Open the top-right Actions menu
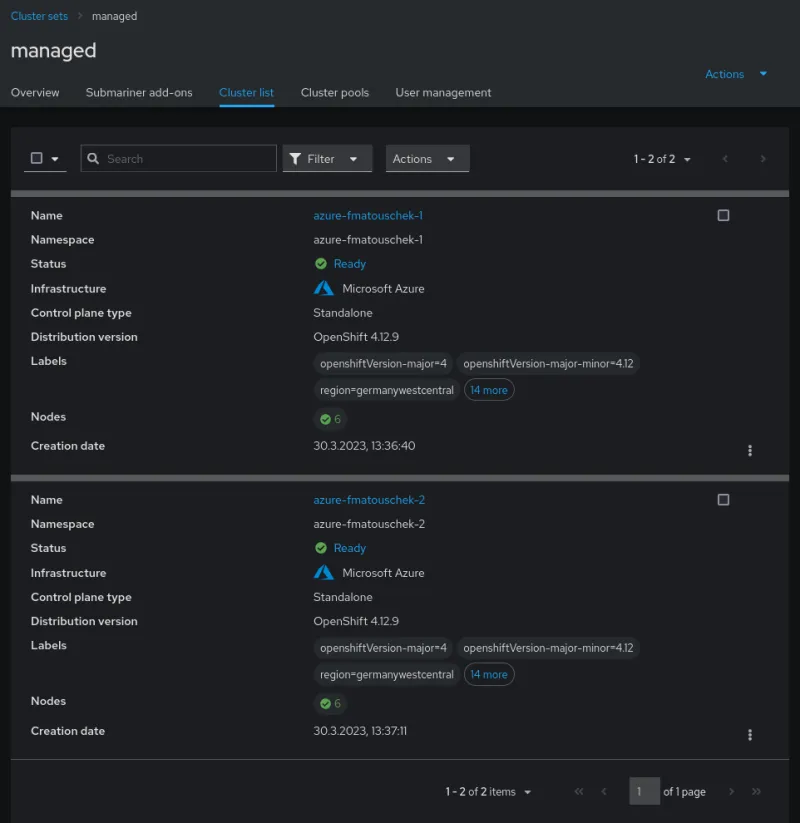Viewport: 800px width, 823px height. [736, 74]
